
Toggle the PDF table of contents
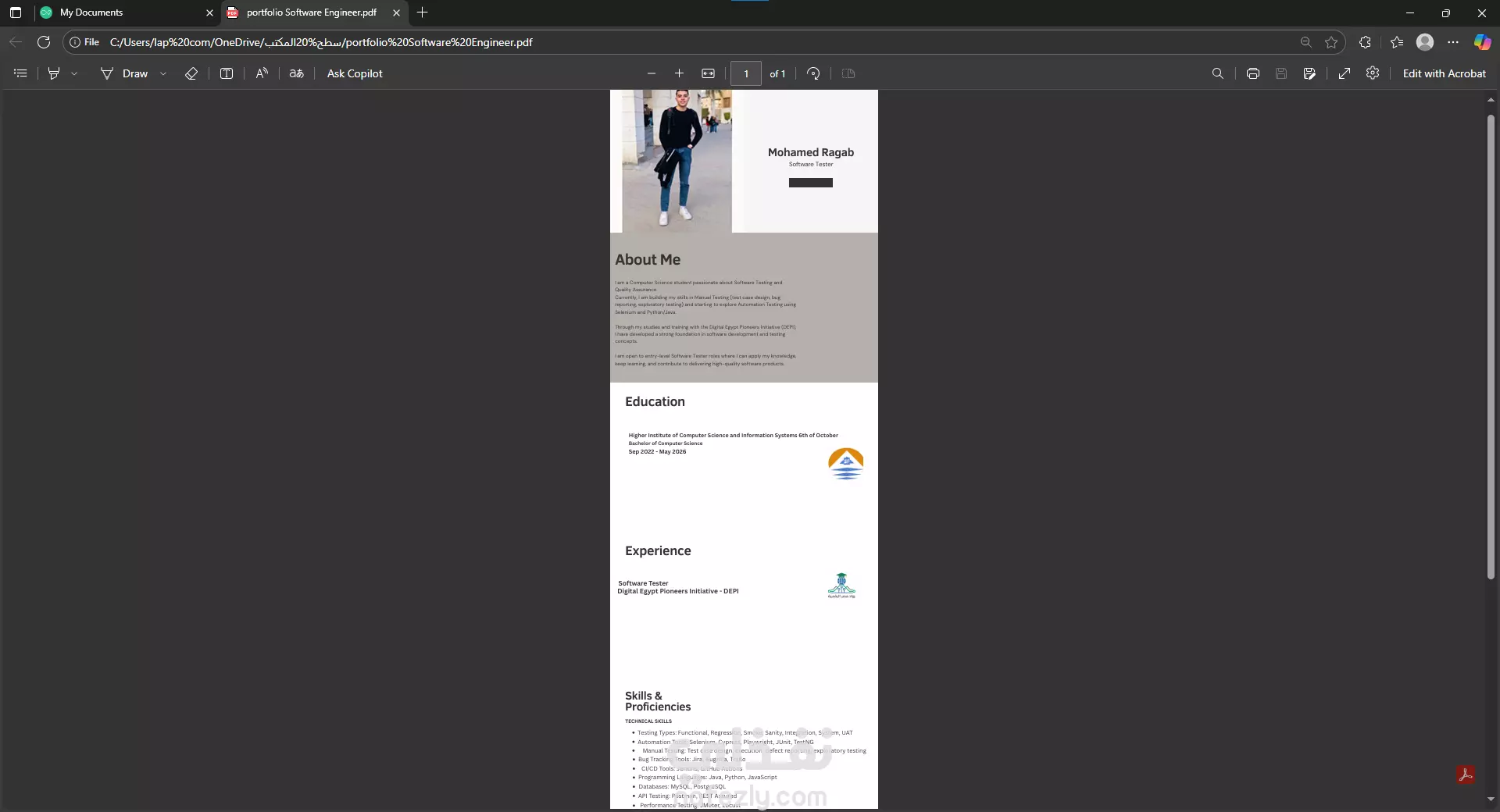coord(20,73)
